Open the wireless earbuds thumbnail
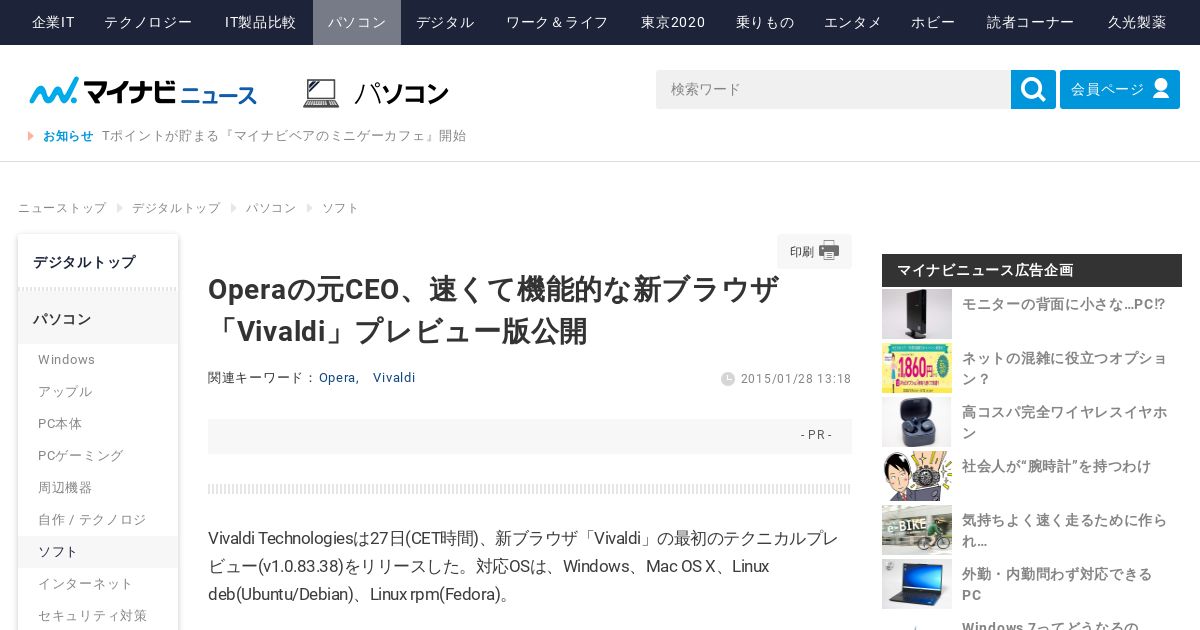 pyautogui.click(x=917, y=422)
